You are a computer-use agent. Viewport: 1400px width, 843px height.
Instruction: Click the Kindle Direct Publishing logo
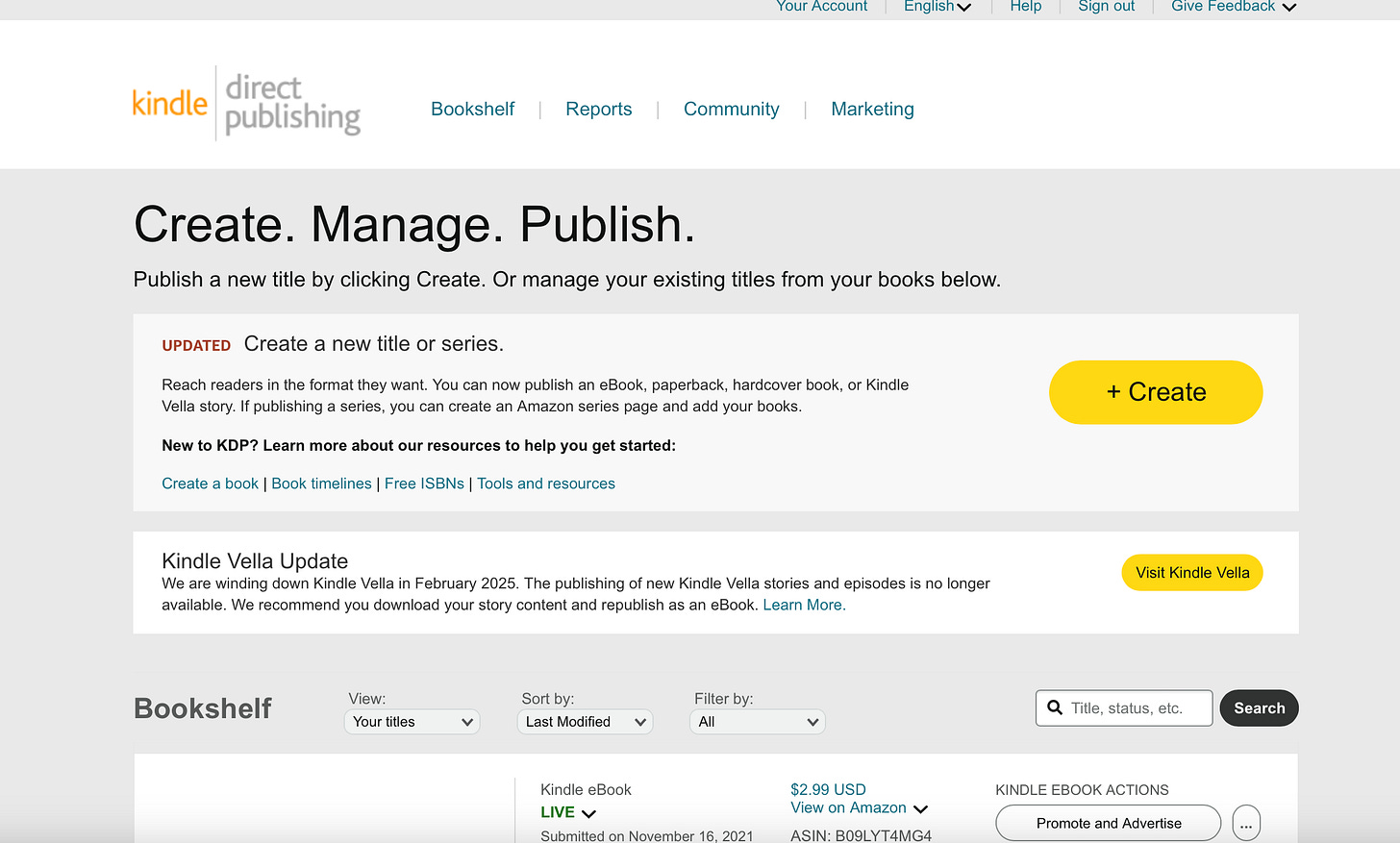click(x=246, y=104)
